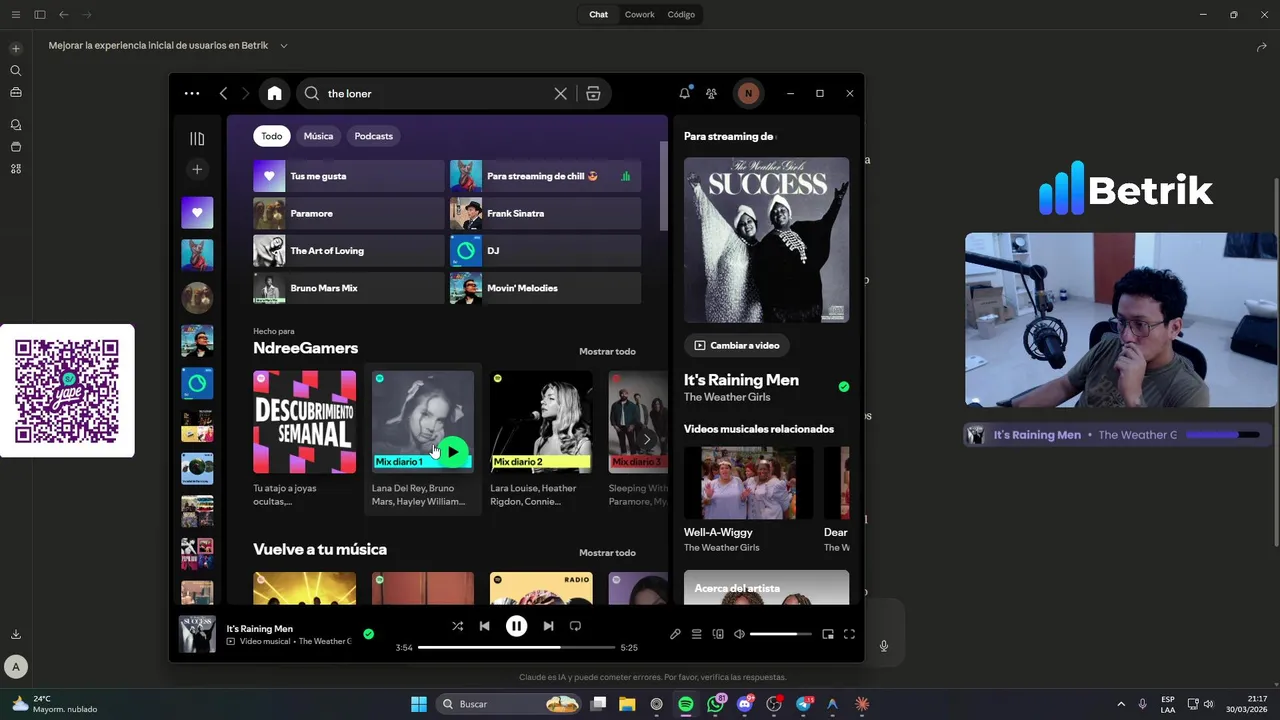Show next cards with carousel arrow

(647, 439)
